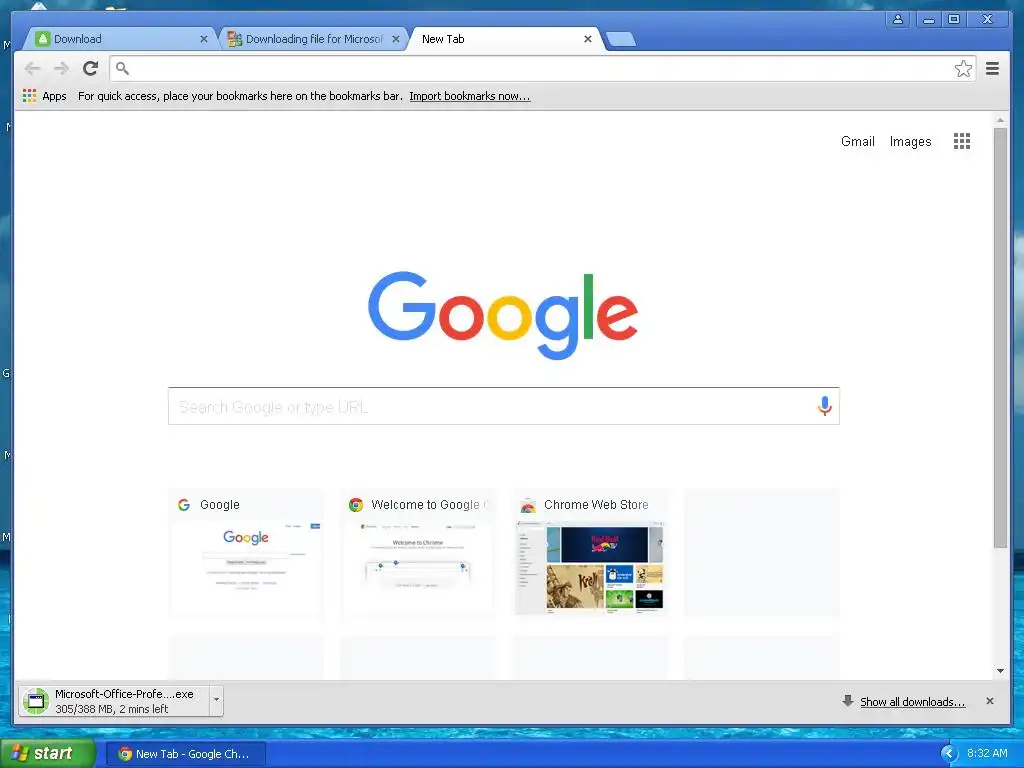Close the New Tab tab
The height and width of the screenshot is (768, 1024).
click(x=588, y=39)
